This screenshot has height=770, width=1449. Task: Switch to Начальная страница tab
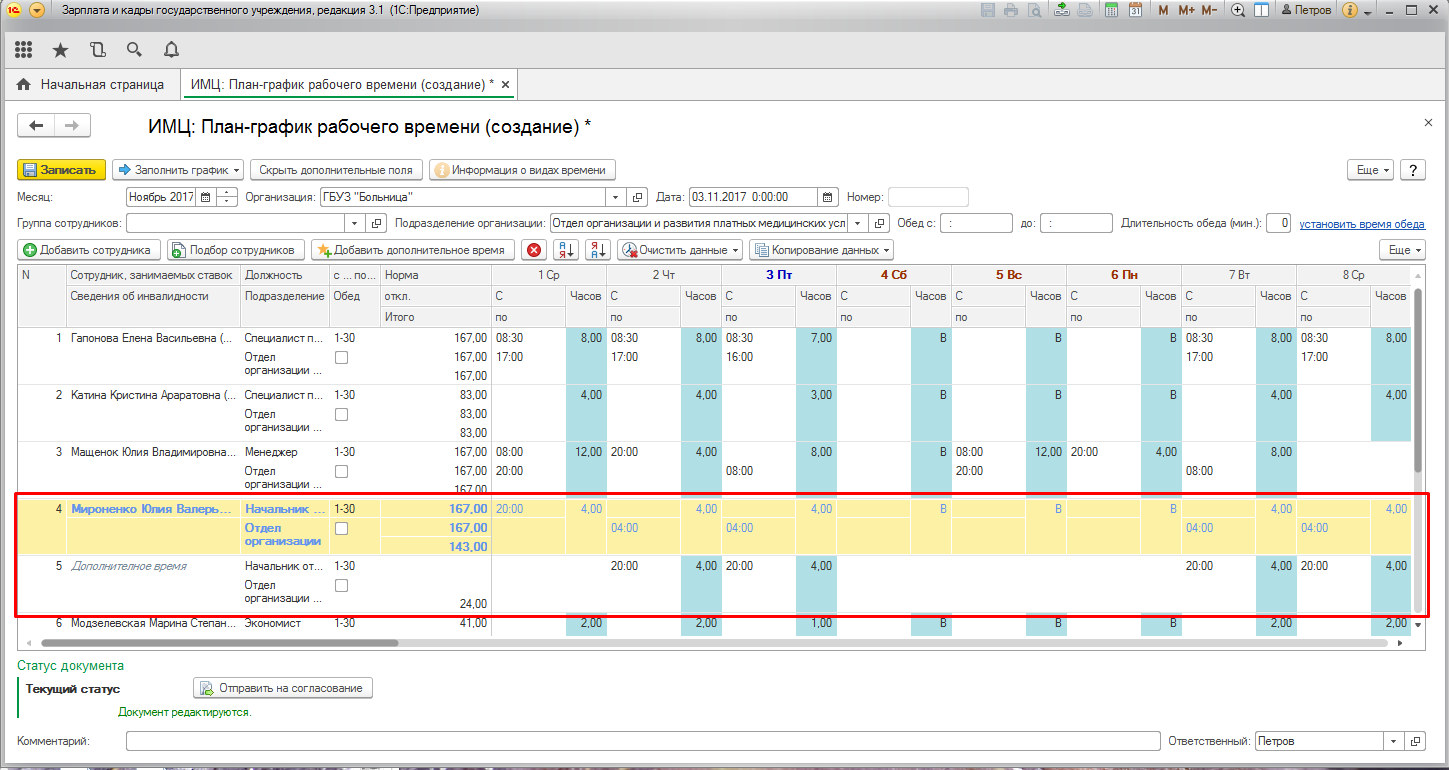pos(92,85)
